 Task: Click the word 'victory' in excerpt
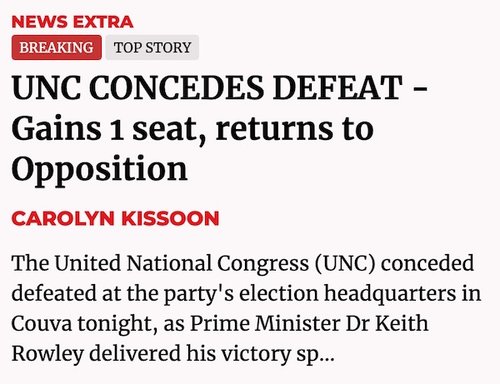(256, 355)
